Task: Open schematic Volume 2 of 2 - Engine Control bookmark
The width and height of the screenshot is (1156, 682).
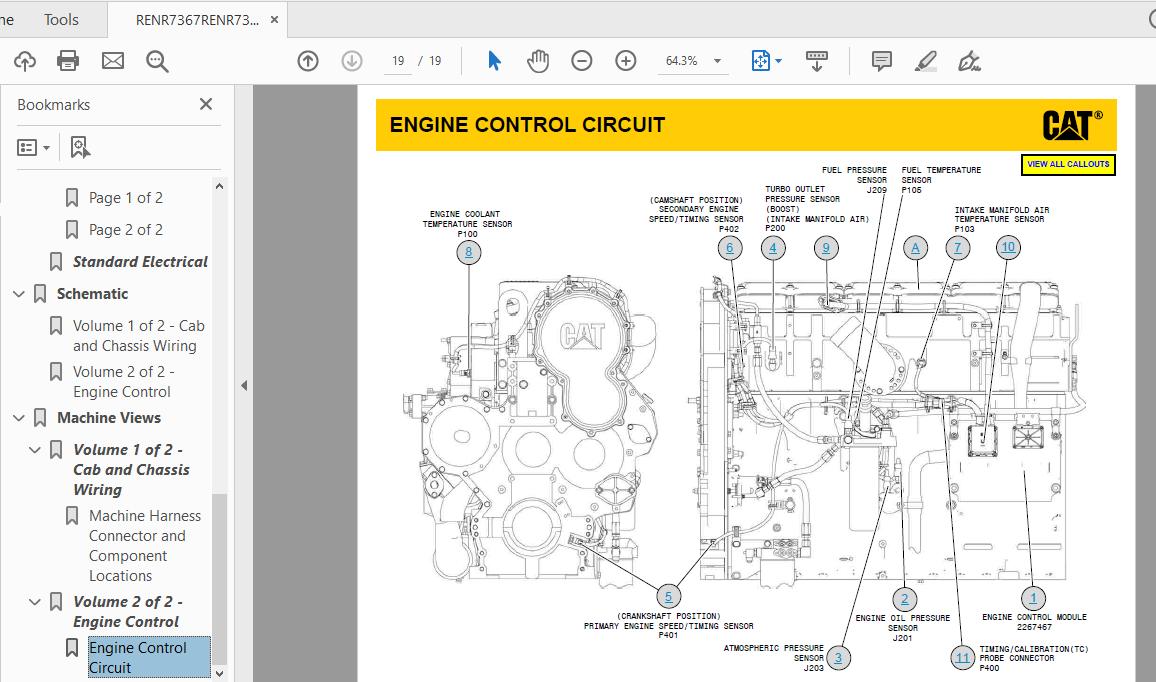Action: (x=123, y=382)
